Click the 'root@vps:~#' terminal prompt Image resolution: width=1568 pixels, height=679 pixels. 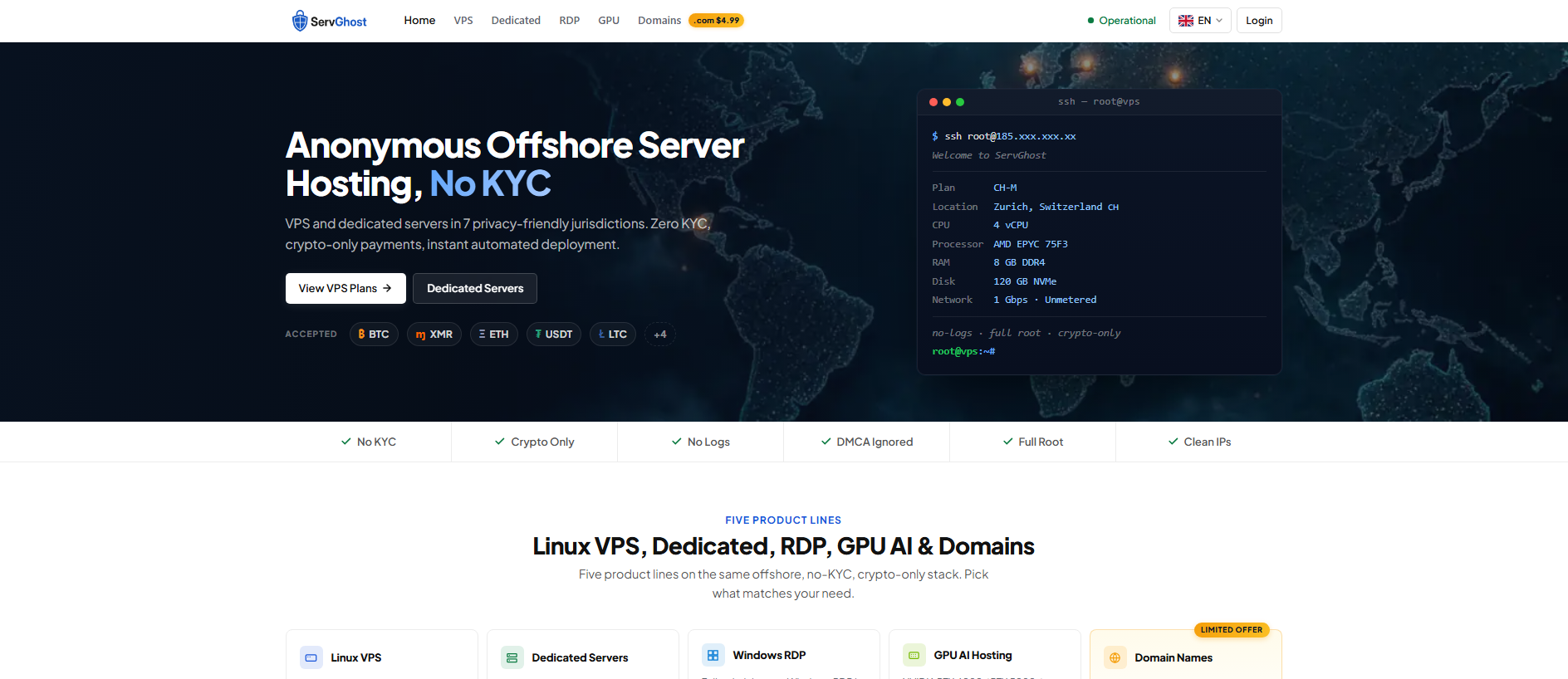[x=963, y=351]
